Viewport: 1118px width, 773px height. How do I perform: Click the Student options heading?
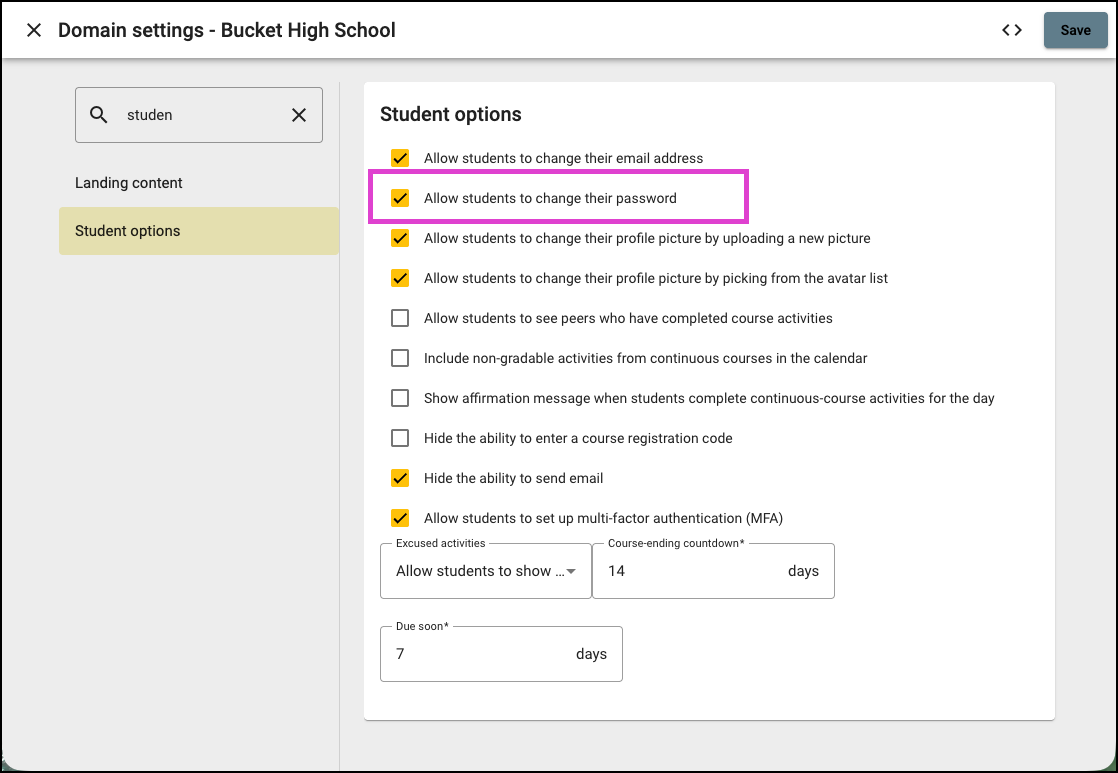tap(451, 114)
